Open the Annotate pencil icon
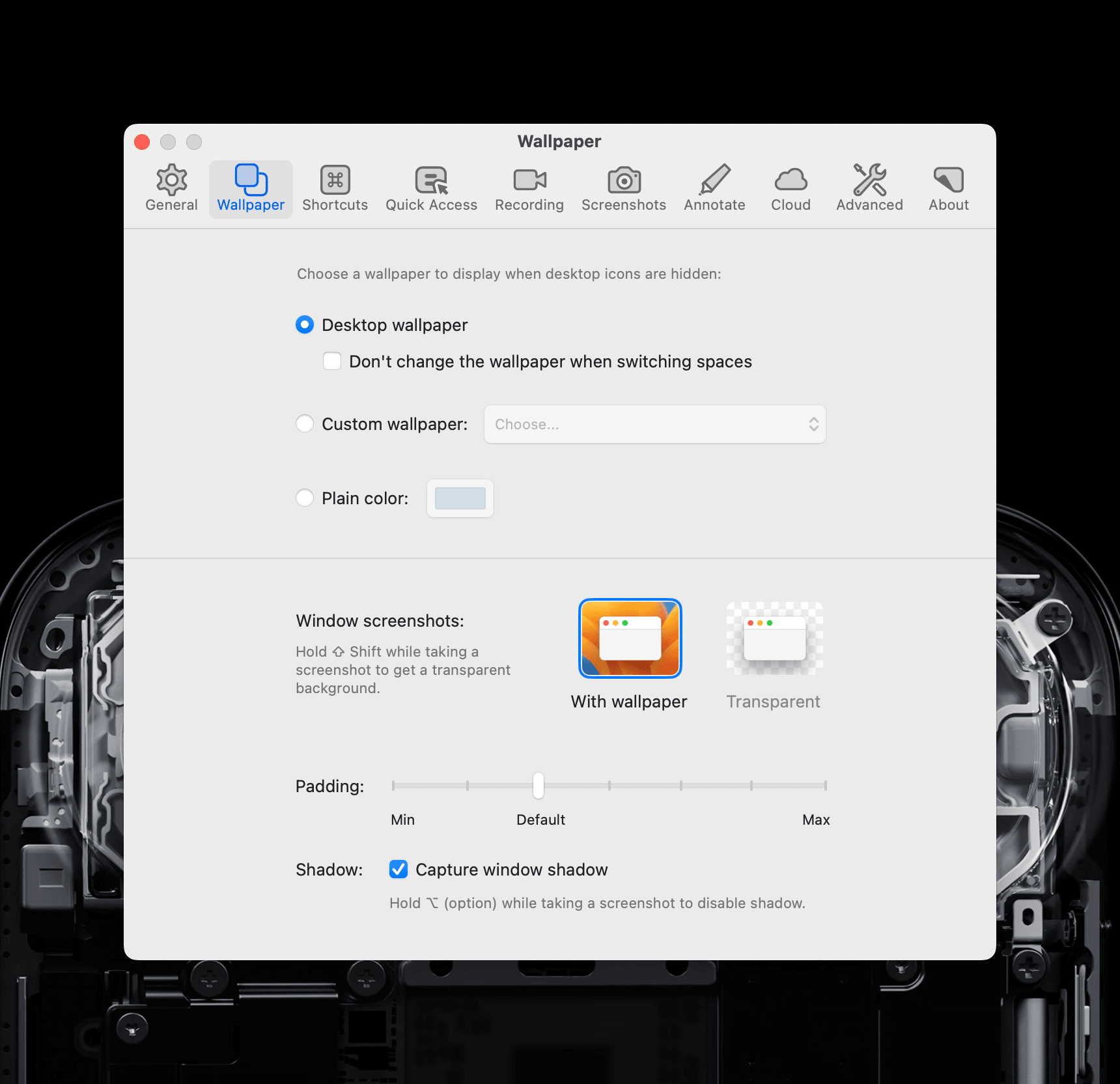Viewport: 1120px width, 1084px height. tap(714, 180)
